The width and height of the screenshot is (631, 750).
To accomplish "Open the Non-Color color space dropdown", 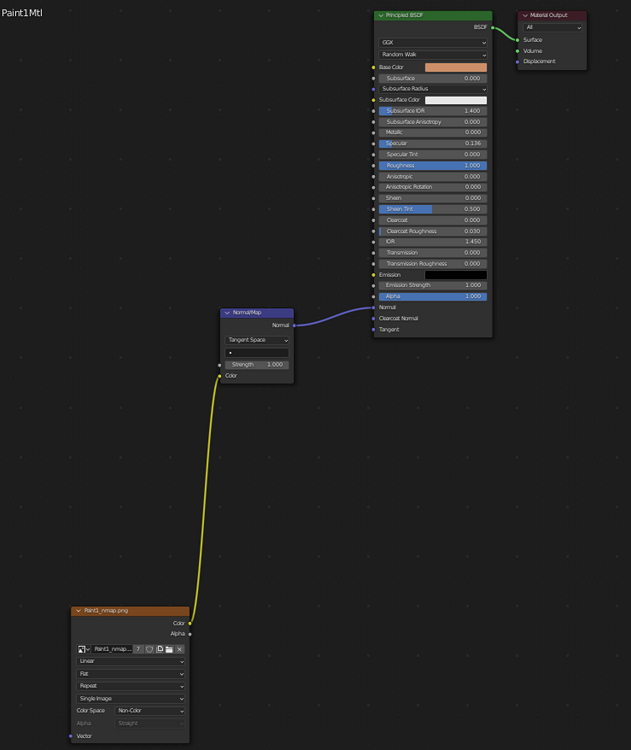I will 150,711.
